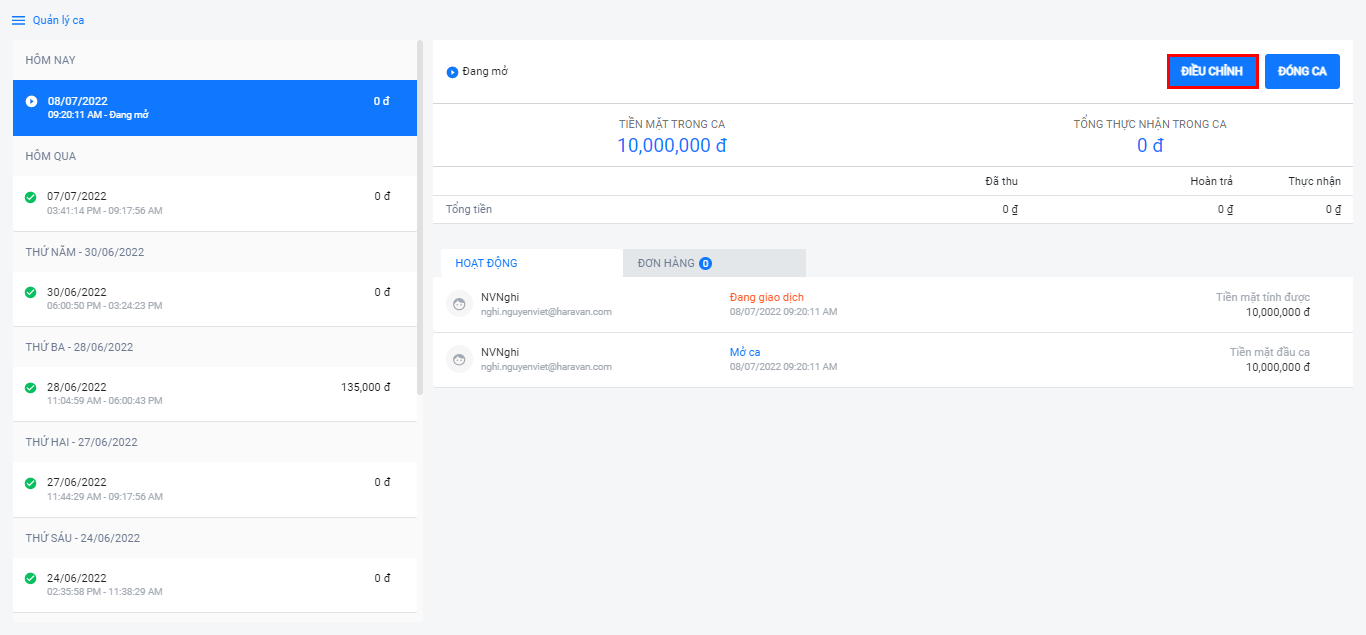
Task: Click the Hoàn trả column header
Action: coord(1211,181)
